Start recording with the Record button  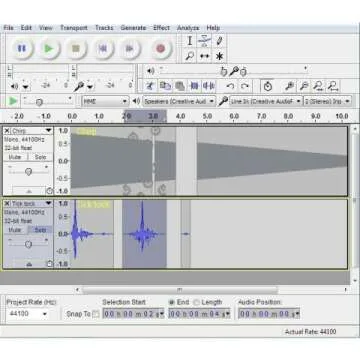click(x=161, y=49)
